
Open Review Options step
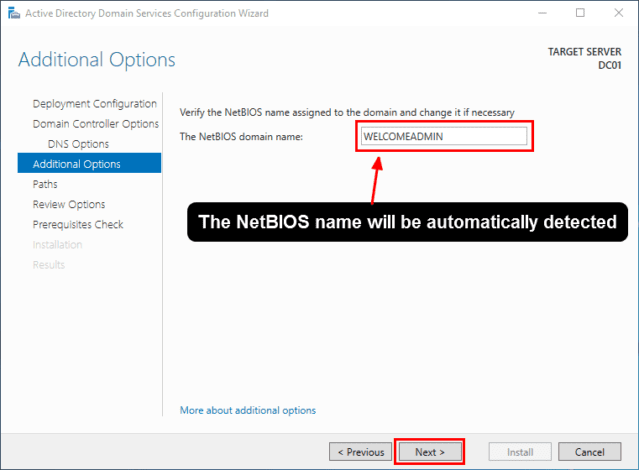69,204
